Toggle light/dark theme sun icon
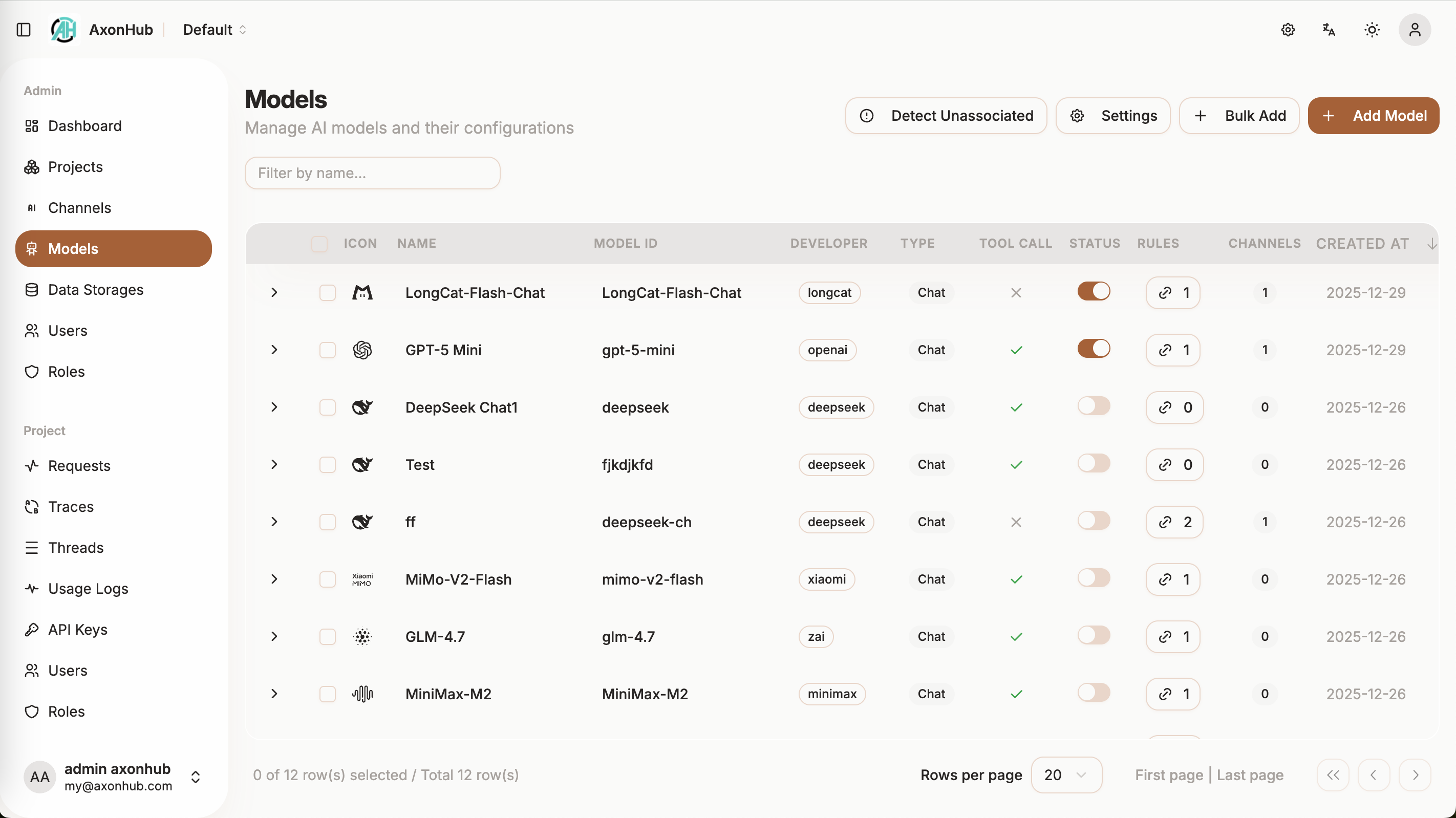Viewport: 1456px width, 818px height. pyautogui.click(x=1372, y=29)
